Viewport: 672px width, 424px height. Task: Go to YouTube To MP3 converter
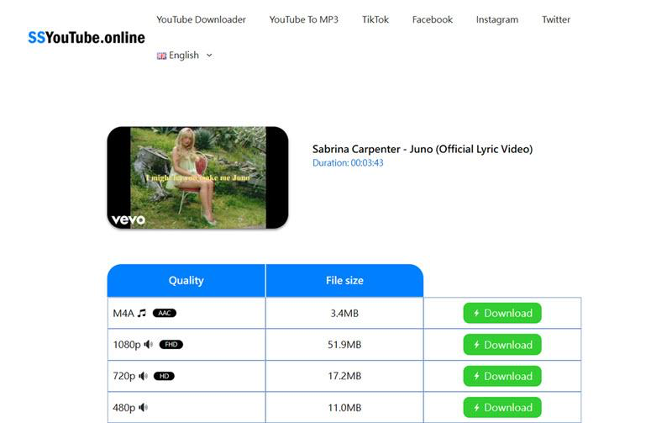tap(304, 19)
